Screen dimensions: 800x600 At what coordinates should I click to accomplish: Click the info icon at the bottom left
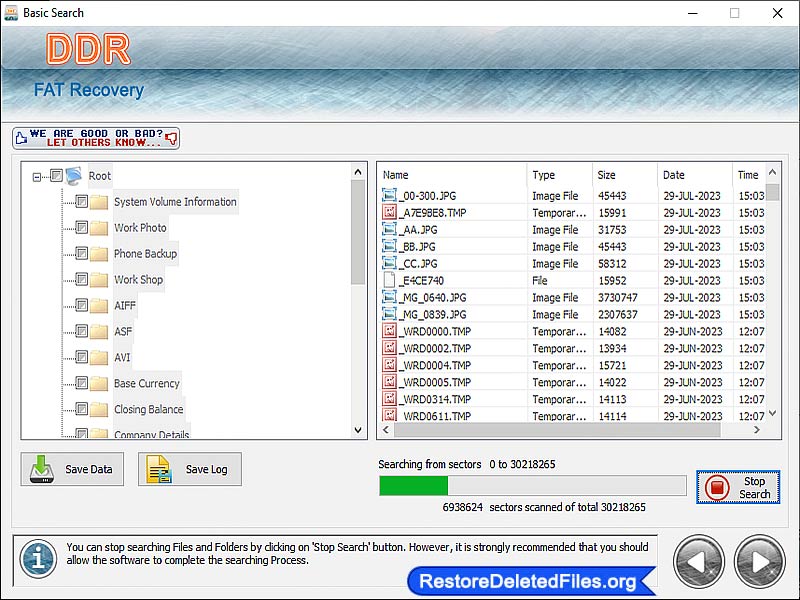point(37,561)
